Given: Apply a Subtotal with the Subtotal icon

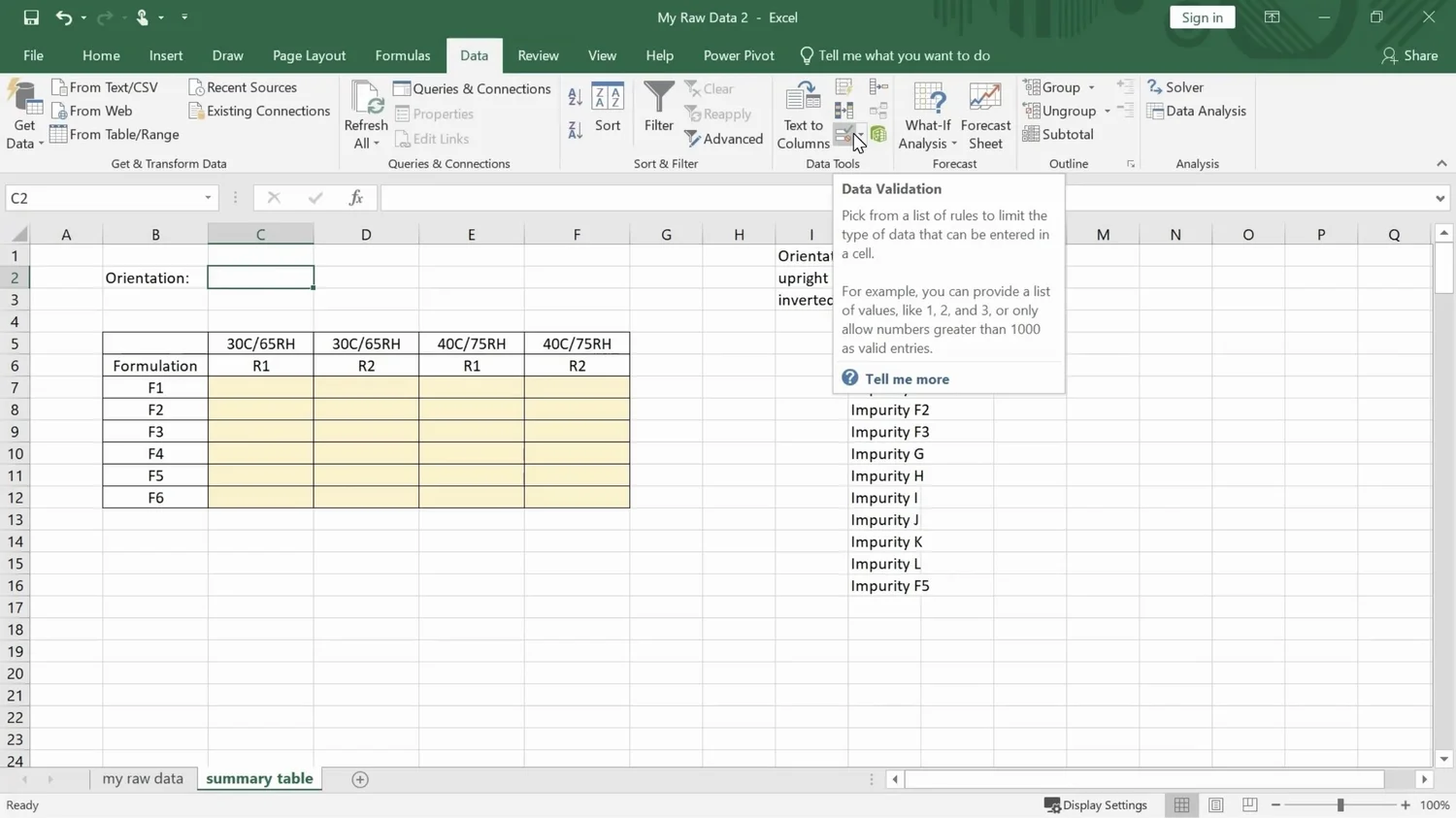Looking at the screenshot, I should pos(1057,134).
